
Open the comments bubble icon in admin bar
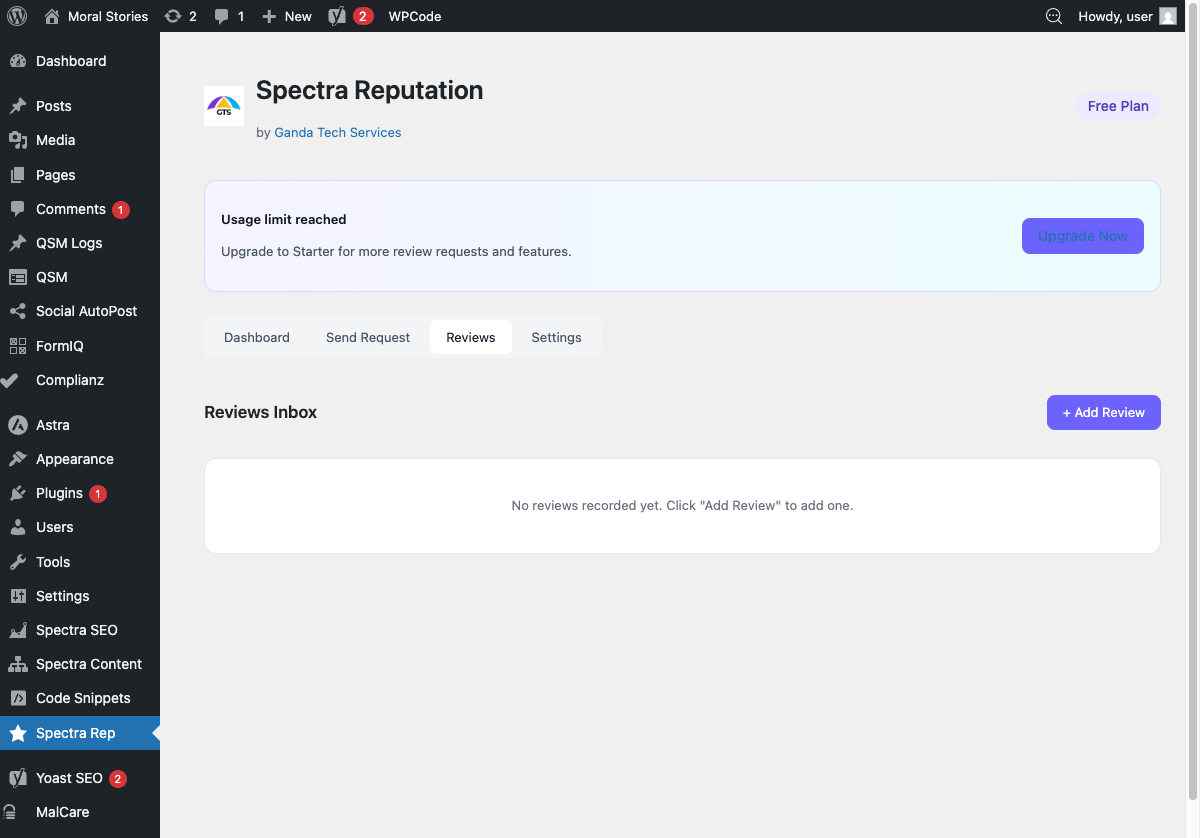[x=222, y=16]
